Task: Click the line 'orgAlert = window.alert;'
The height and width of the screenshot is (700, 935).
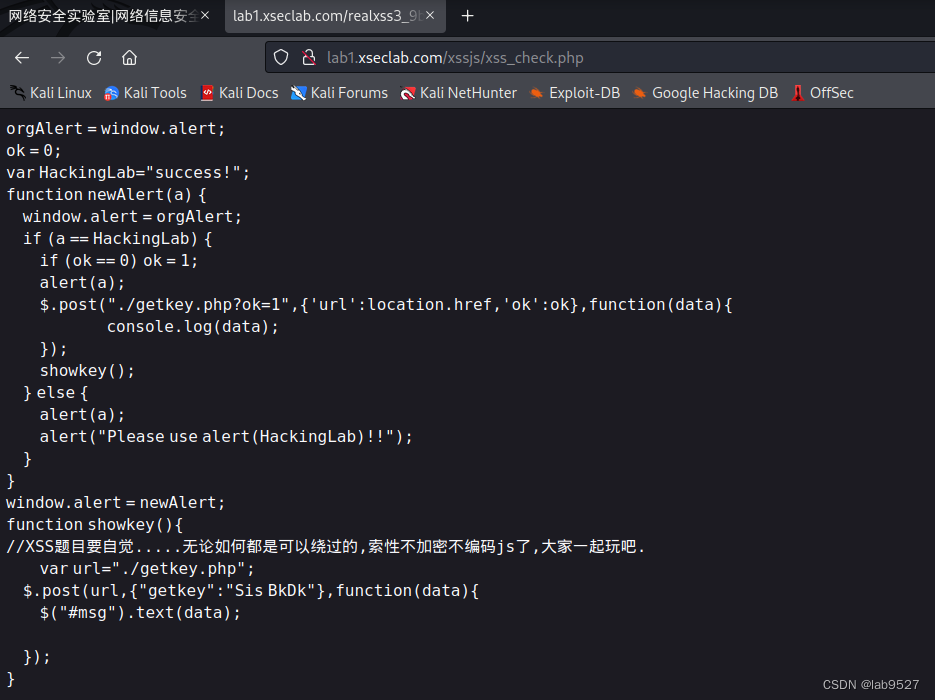Action: point(116,129)
